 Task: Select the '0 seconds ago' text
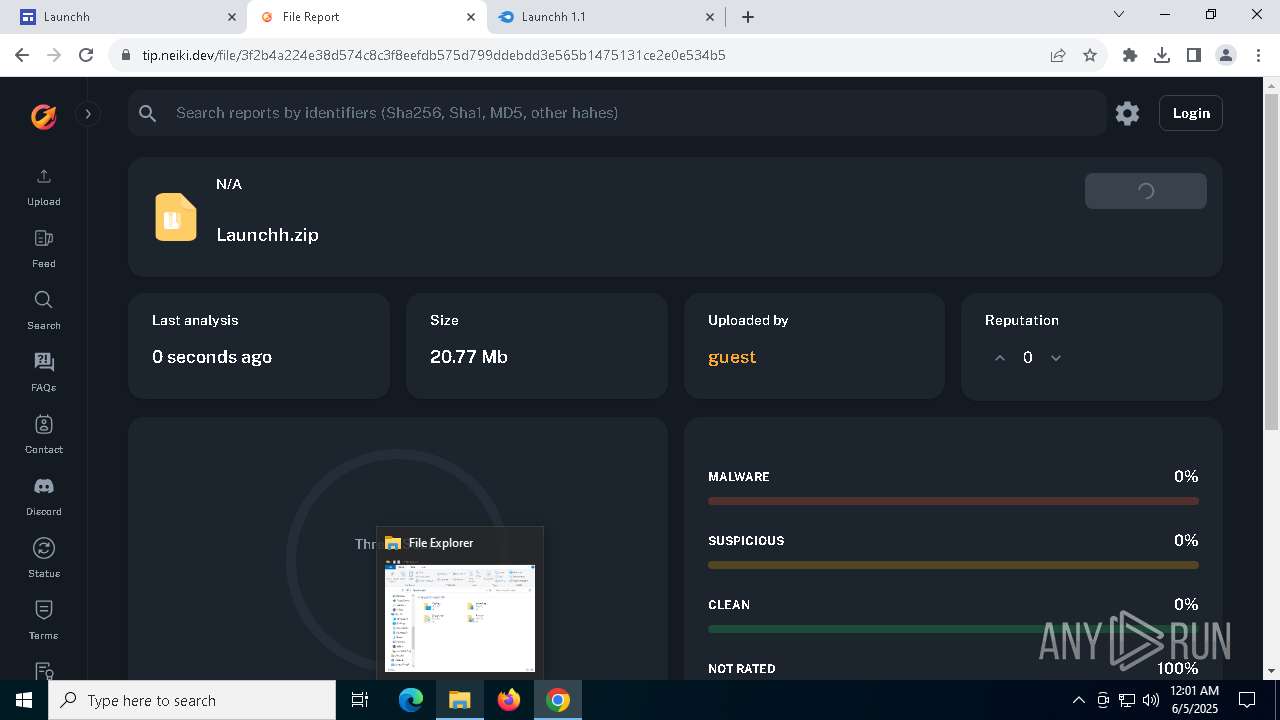point(212,357)
